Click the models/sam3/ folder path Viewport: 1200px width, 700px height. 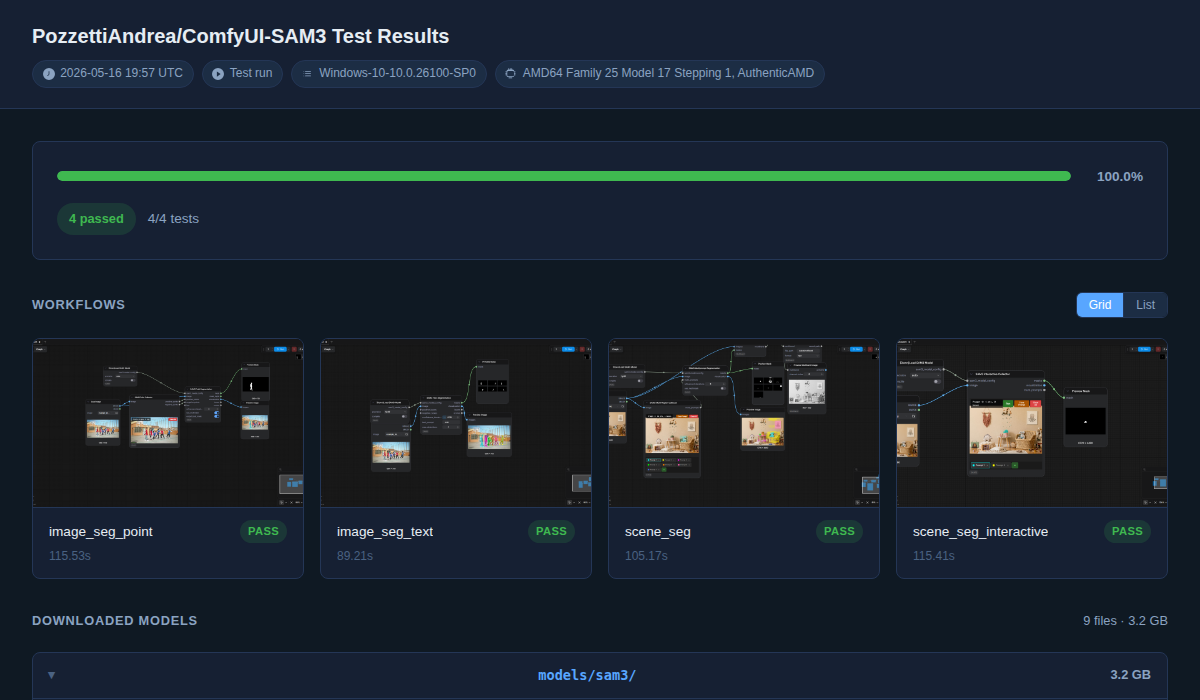(x=587, y=675)
